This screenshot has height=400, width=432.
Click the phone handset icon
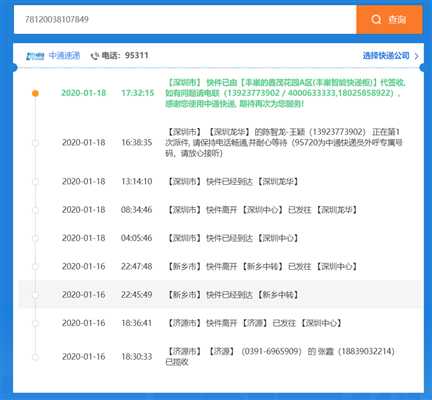tap(95, 56)
